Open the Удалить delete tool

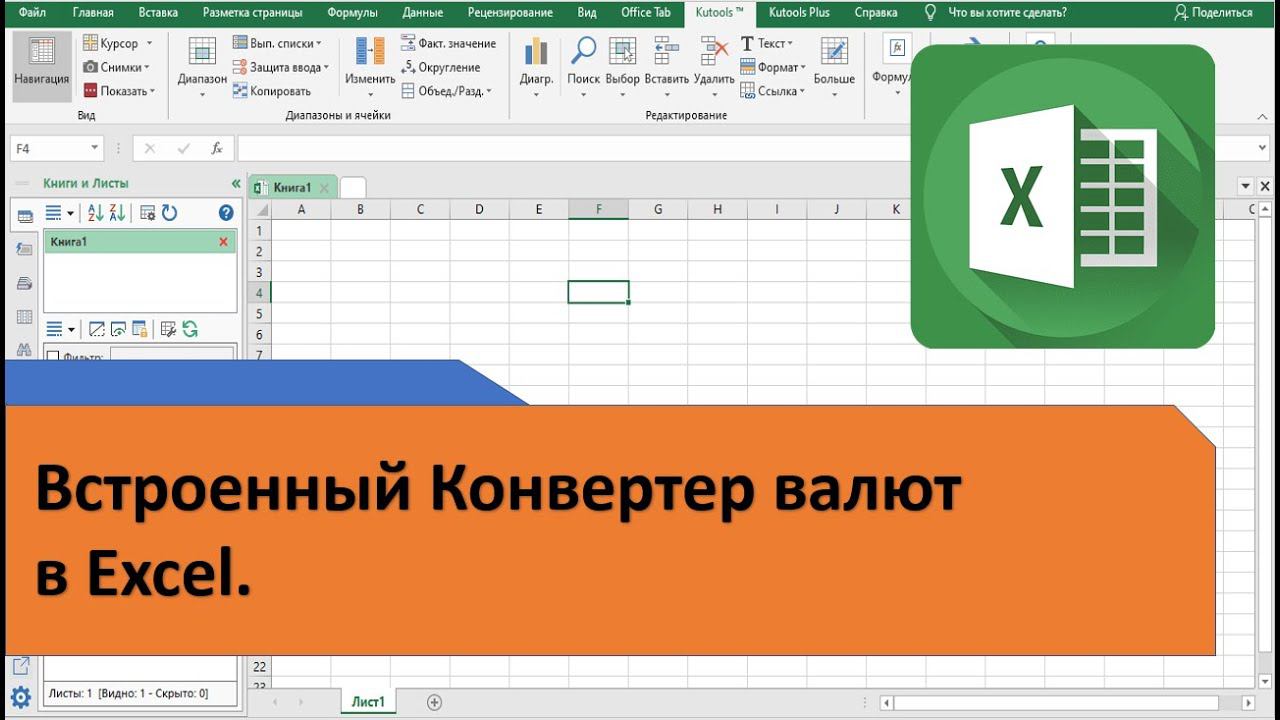pyautogui.click(x=714, y=66)
